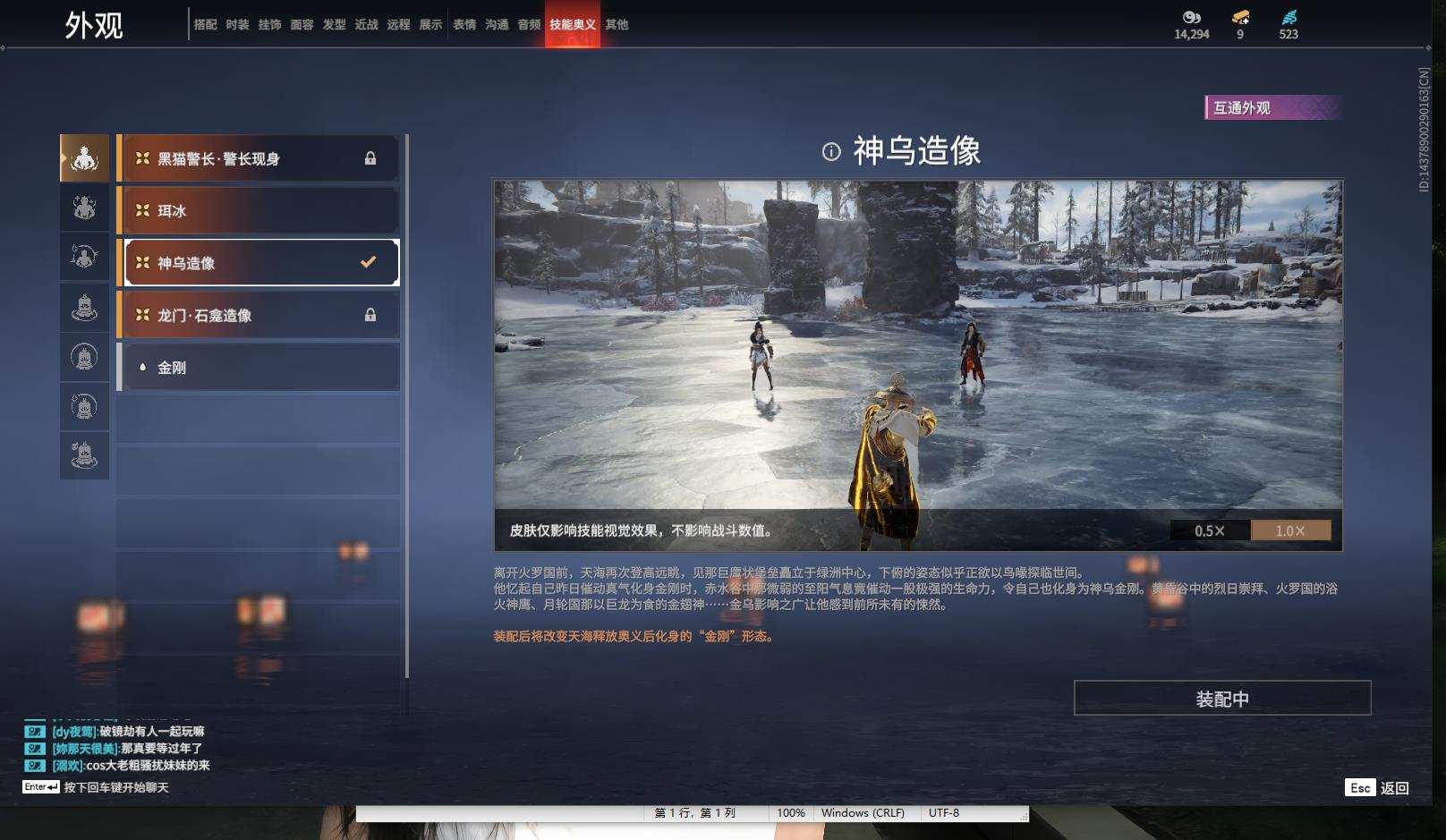Click the 14,294 currency amount
Screen dimensions: 1446x840
coord(1191,34)
